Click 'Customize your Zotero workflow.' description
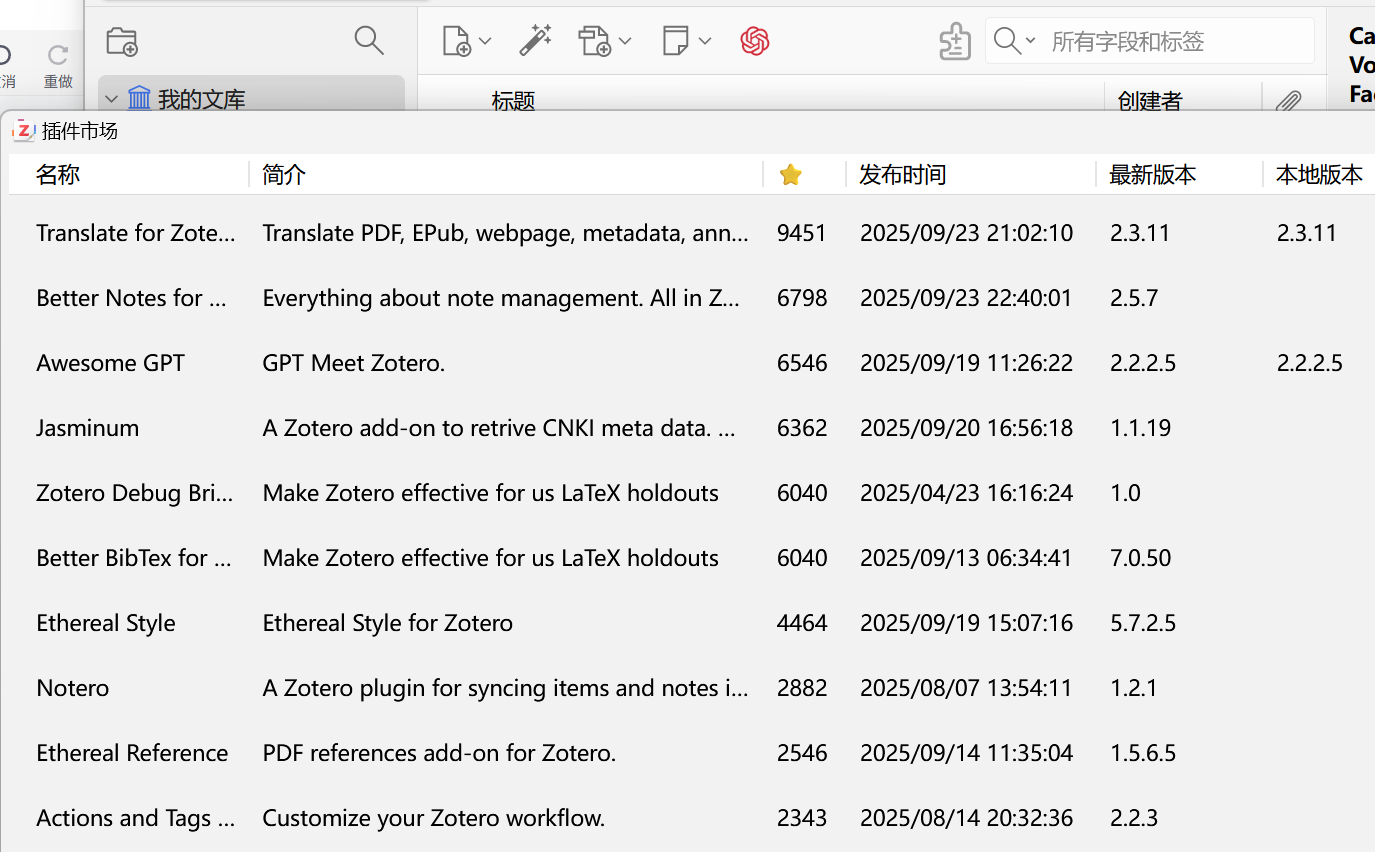Screen dimensions: 1375x852 coord(434,817)
